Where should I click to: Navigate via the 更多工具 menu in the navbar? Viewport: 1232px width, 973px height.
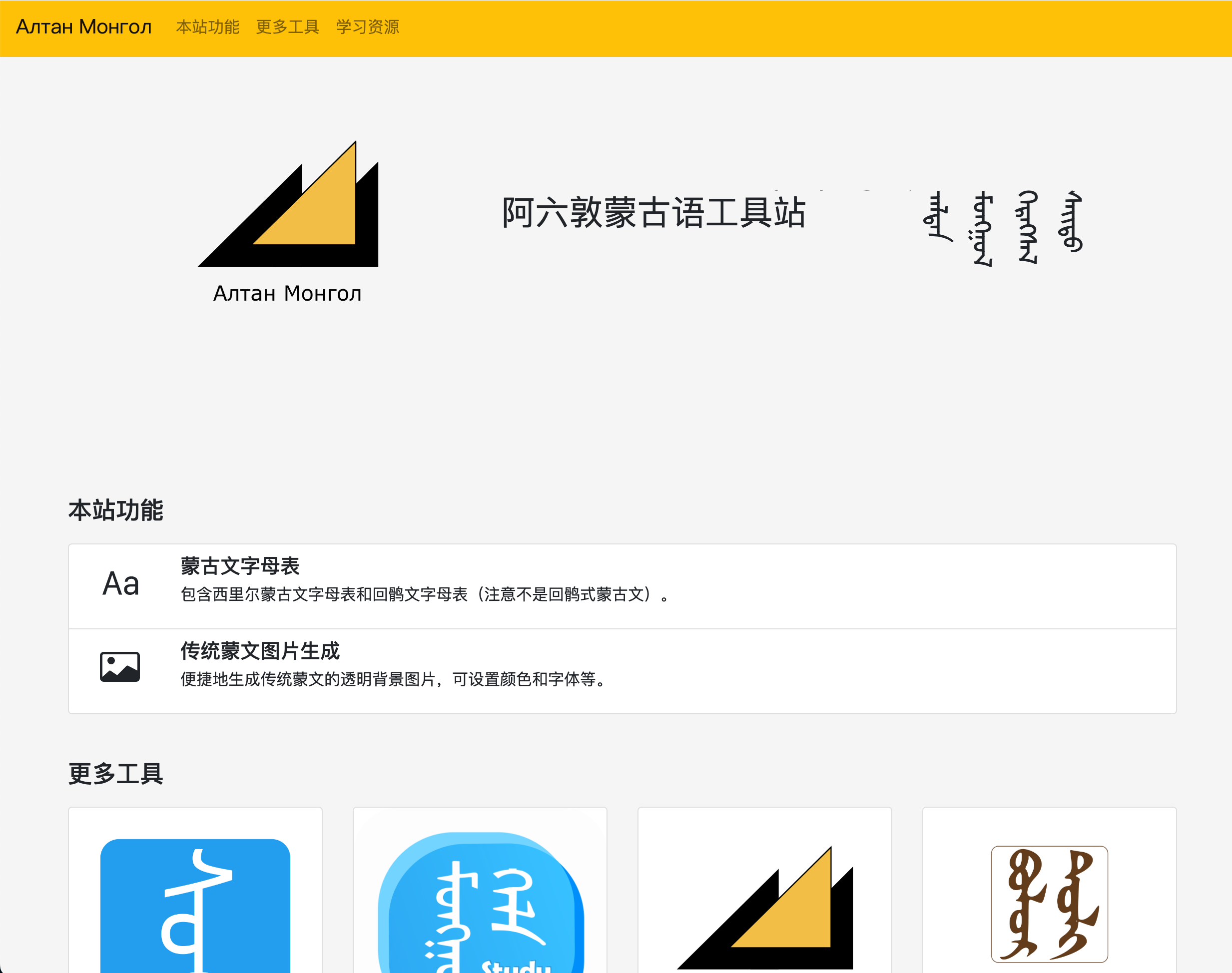[x=287, y=27]
